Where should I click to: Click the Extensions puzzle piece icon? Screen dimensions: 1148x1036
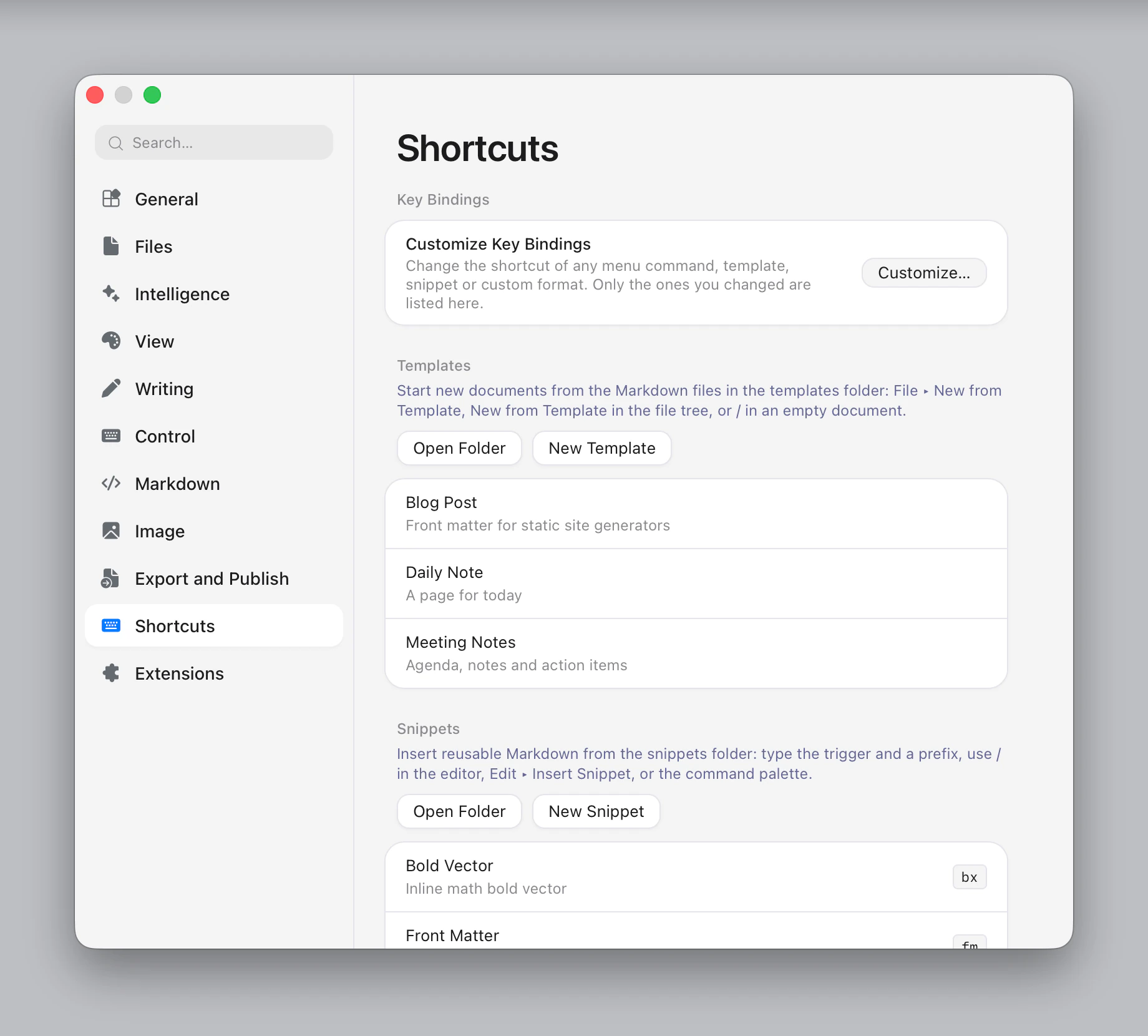[x=111, y=673]
